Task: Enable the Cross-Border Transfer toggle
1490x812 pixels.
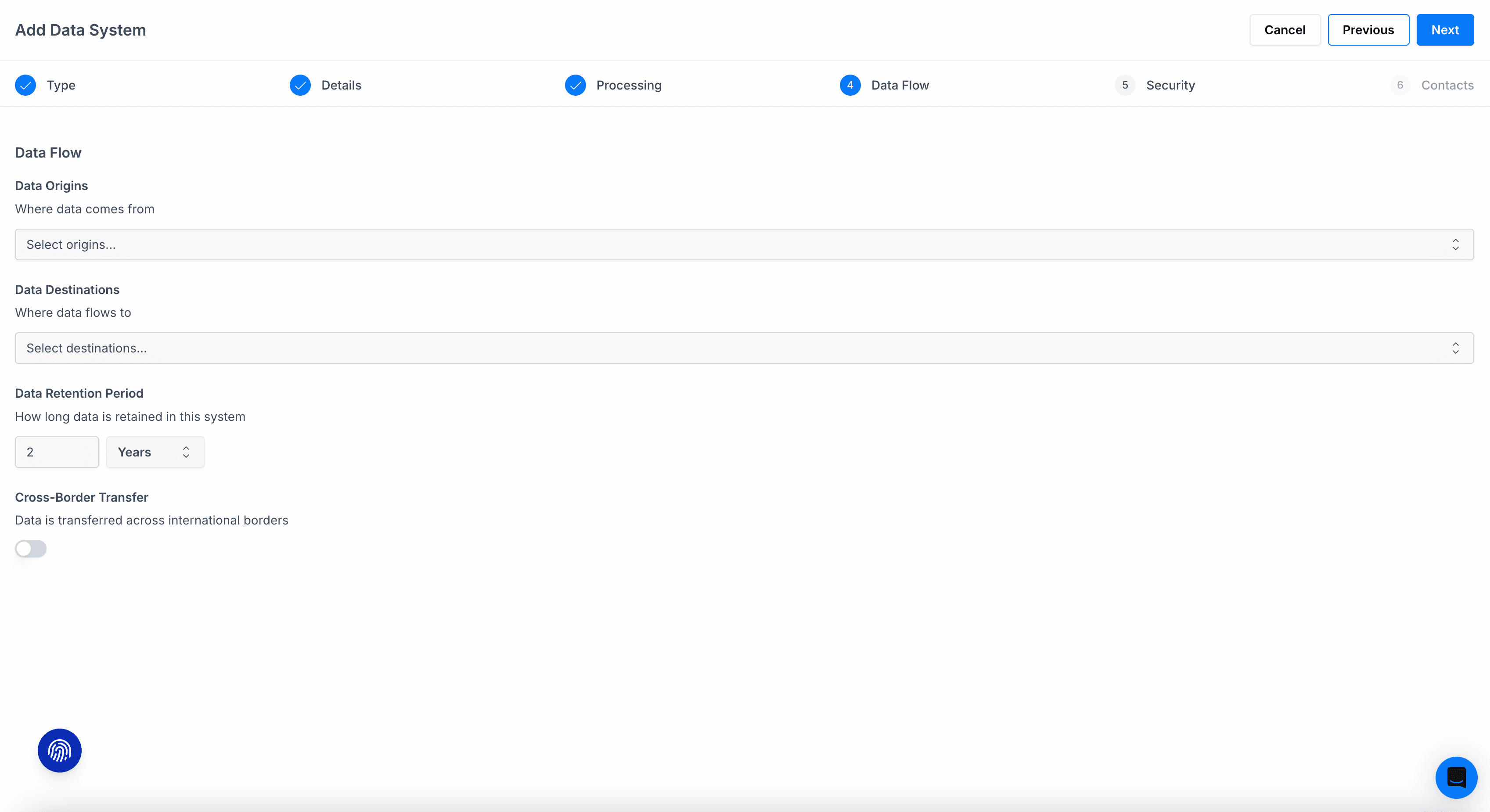Action: 31,548
